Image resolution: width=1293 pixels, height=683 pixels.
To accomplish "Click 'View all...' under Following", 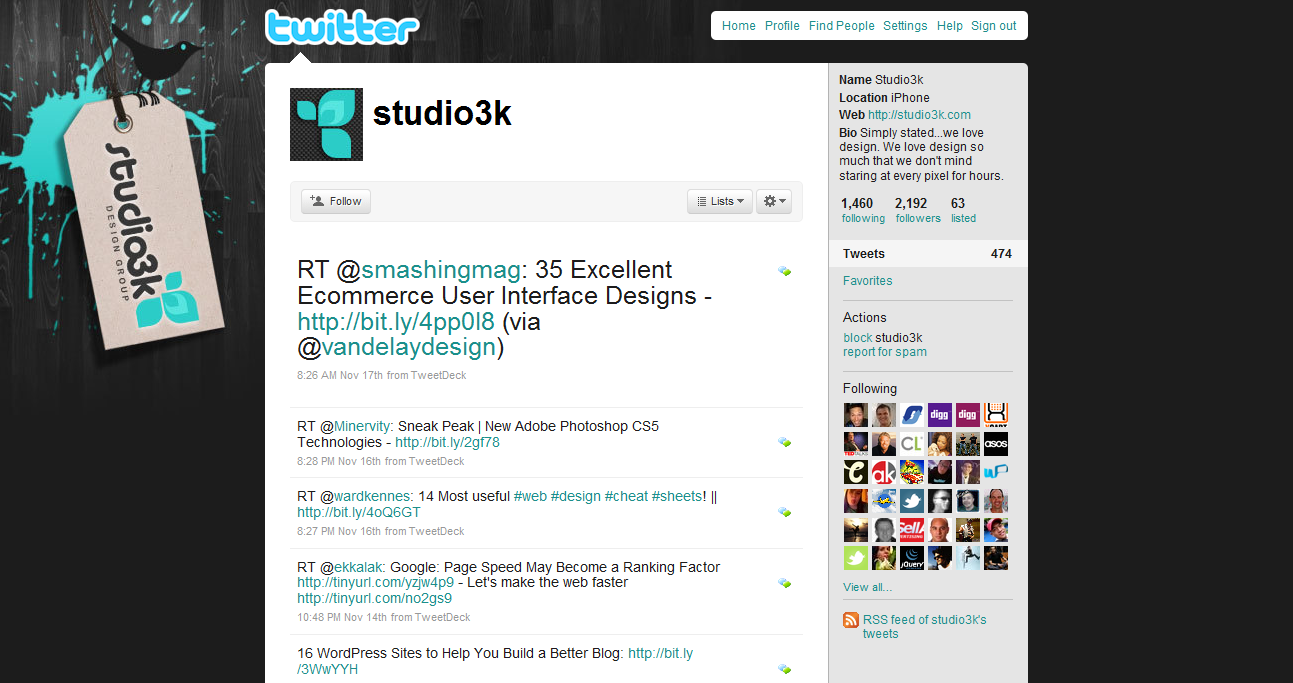I will click(x=867, y=587).
